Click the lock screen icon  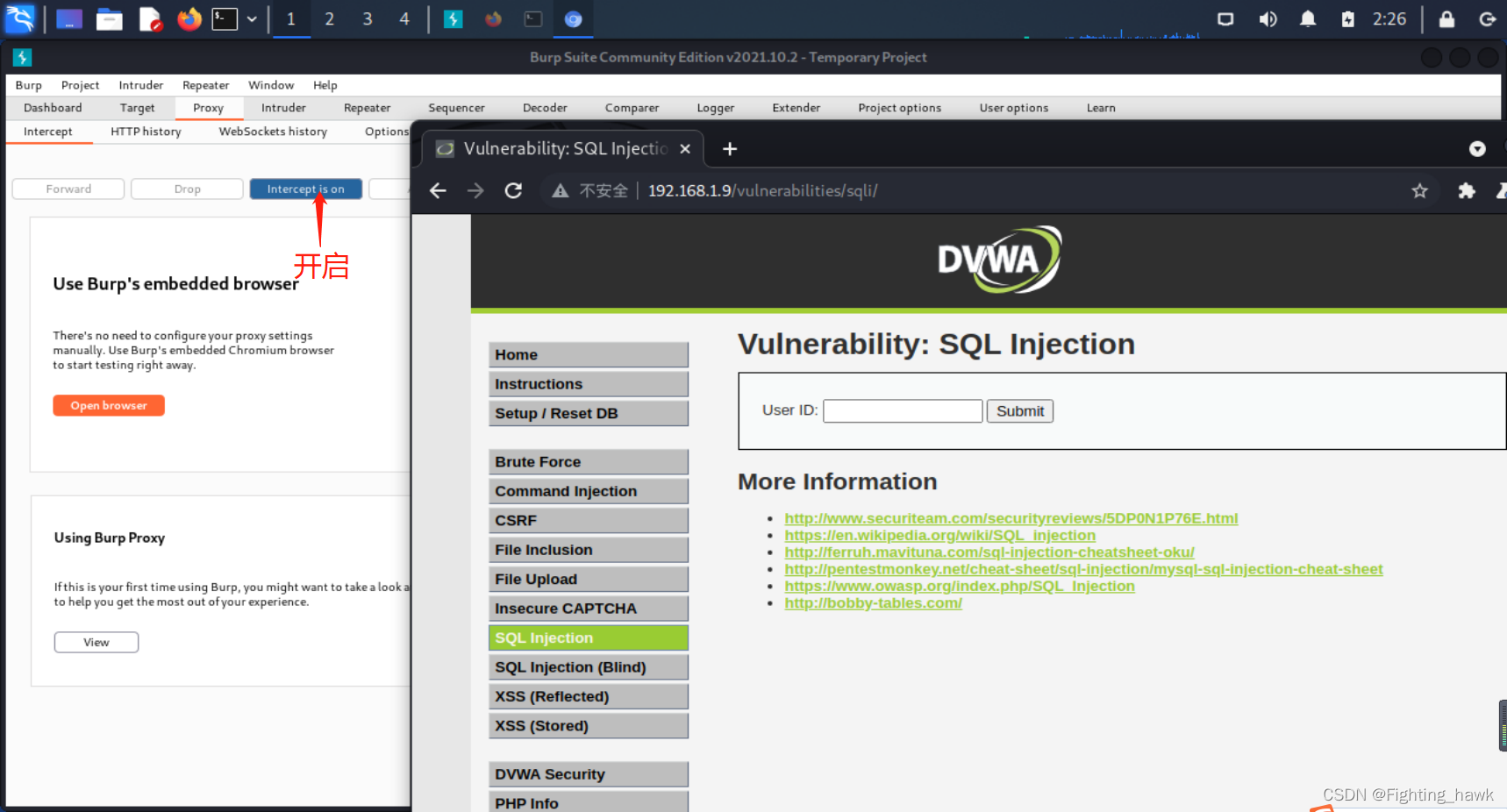coord(1447,19)
